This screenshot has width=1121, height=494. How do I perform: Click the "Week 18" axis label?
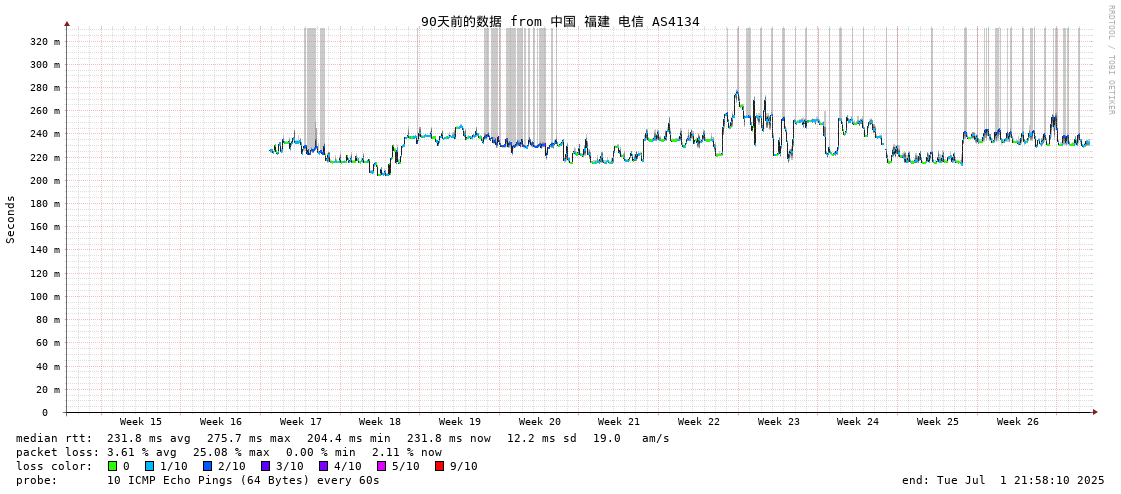(x=380, y=422)
